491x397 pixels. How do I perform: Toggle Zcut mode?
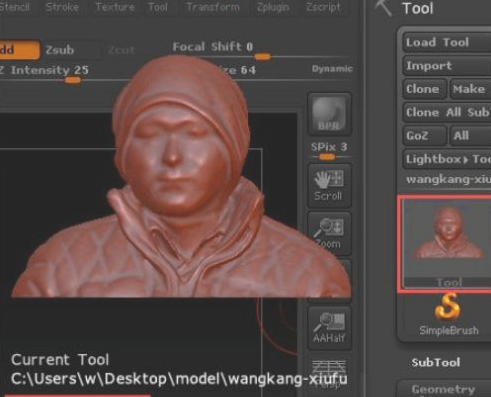click(121, 50)
